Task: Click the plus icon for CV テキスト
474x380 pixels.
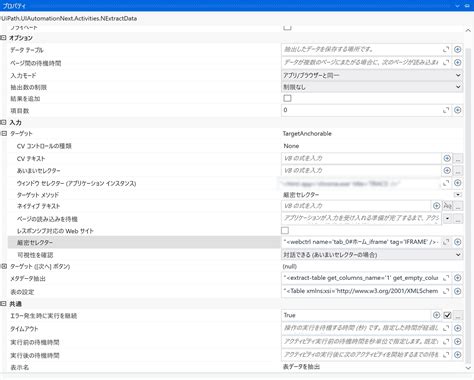Action: [x=447, y=158]
